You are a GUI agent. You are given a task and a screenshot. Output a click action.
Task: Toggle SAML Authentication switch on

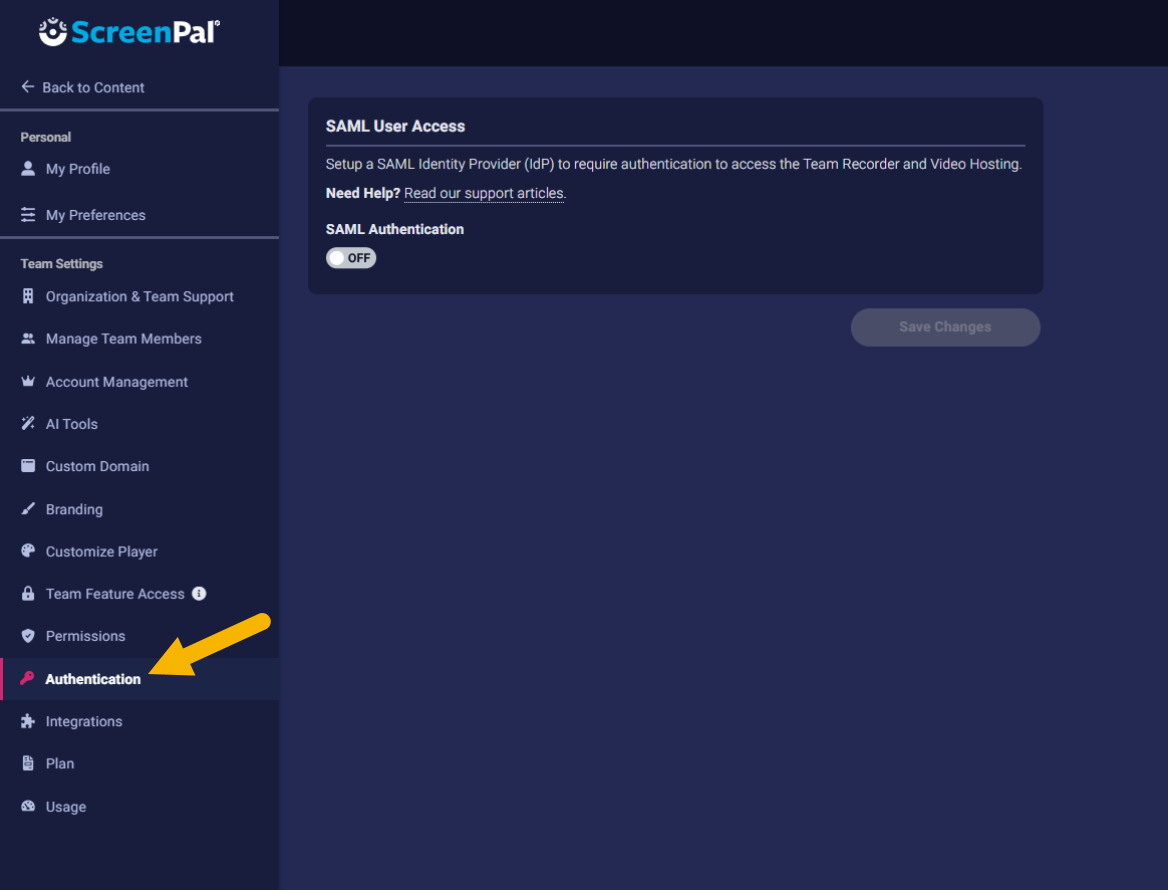tap(351, 258)
